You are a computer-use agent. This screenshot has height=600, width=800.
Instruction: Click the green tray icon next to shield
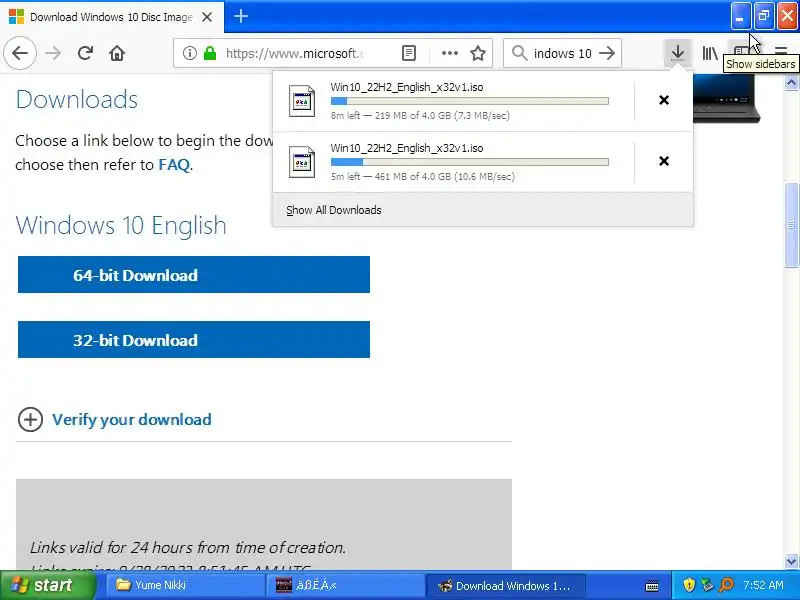coord(707,585)
